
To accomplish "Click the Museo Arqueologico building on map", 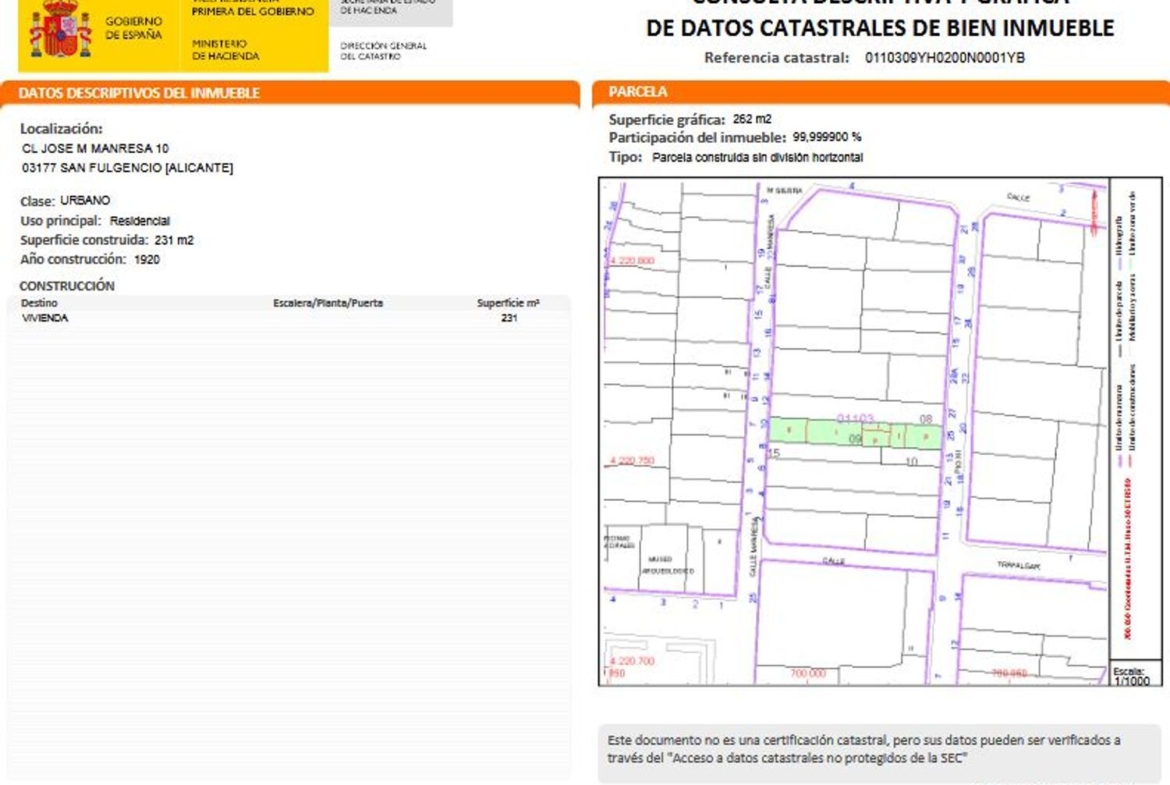I will pyautogui.click(x=660, y=565).
